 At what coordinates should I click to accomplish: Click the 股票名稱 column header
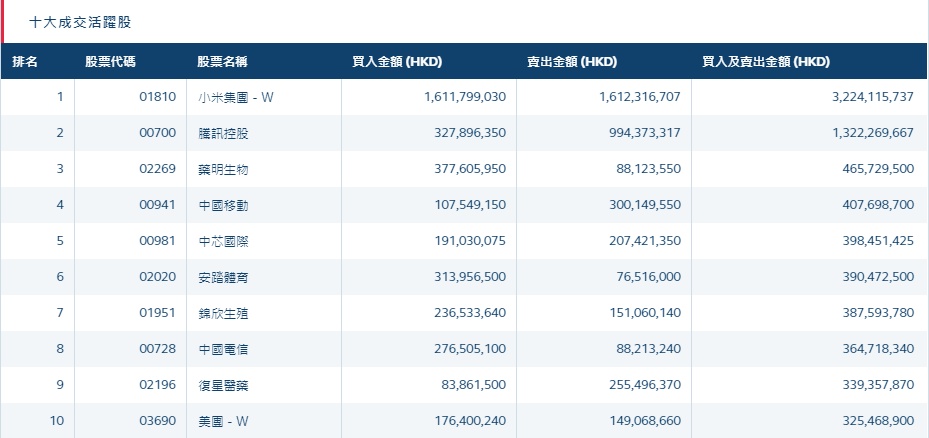pos(222,61)
